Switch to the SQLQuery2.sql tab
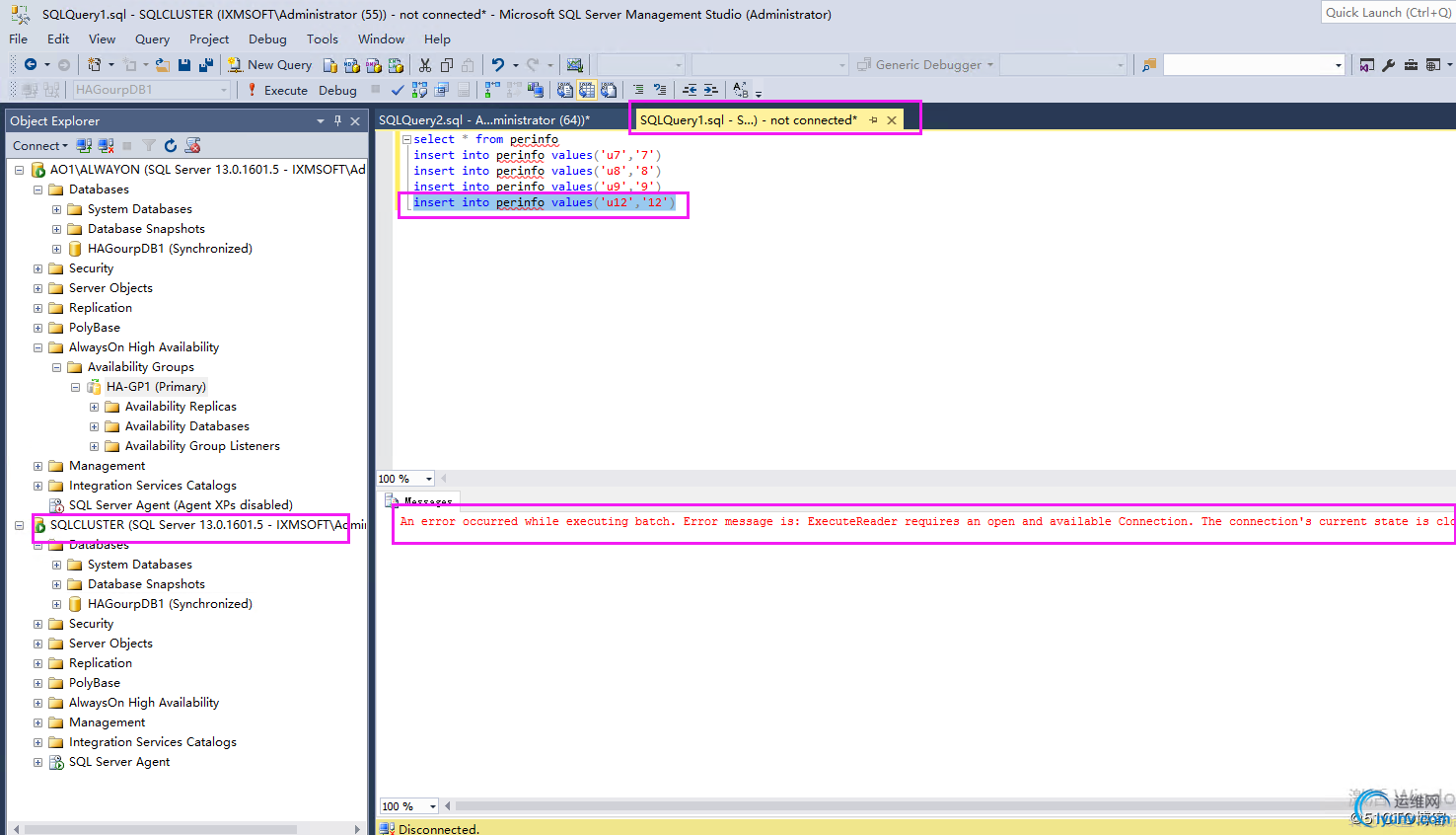 [483, 120]
